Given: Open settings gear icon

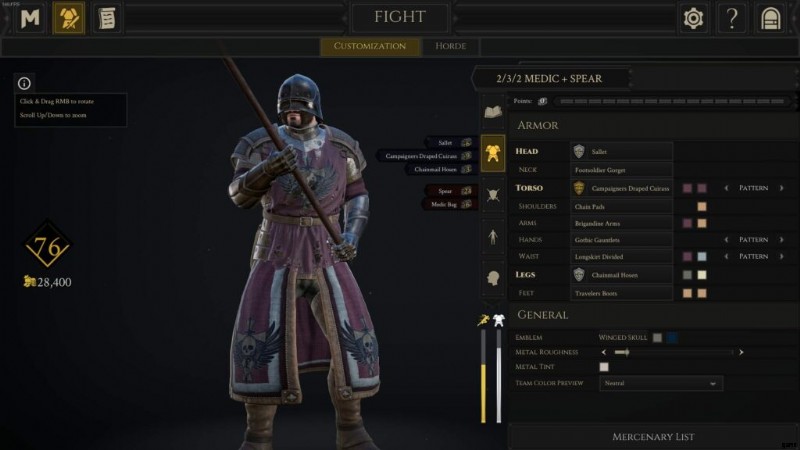Looking at the screenshot, I should pos(693,18).
